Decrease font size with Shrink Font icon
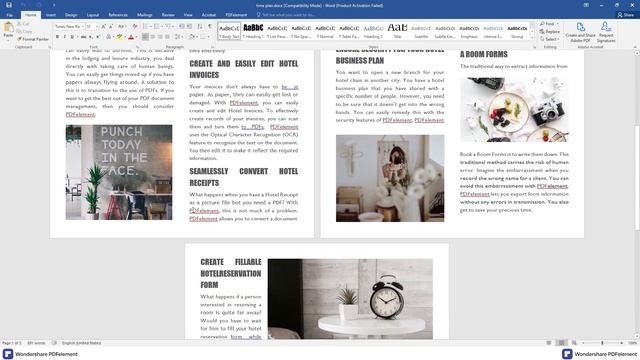 click(111, 27)
